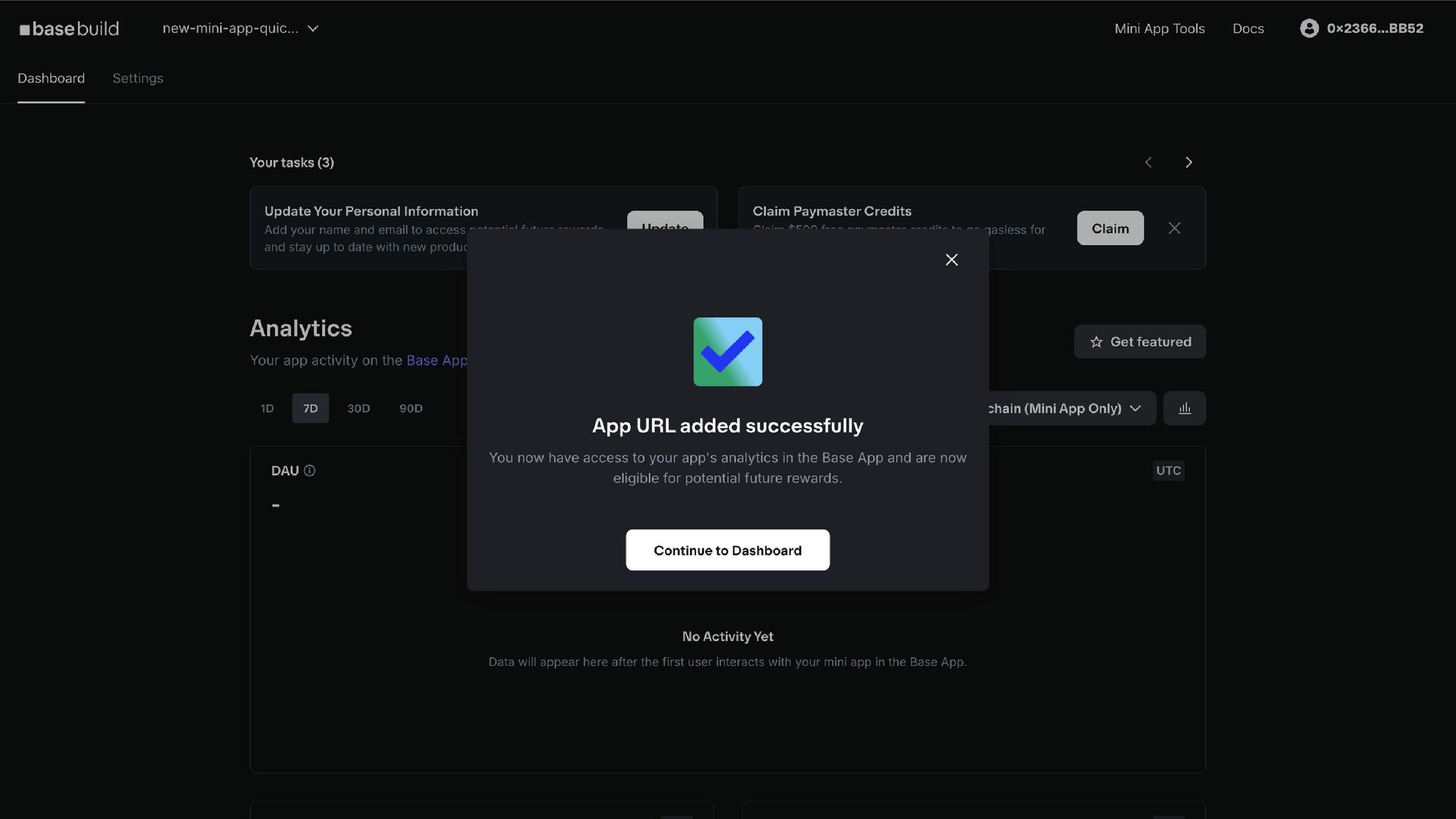Go to previous tasks with left arrow
Viewport: 1456px width, 819px height.
point(1148,162)
